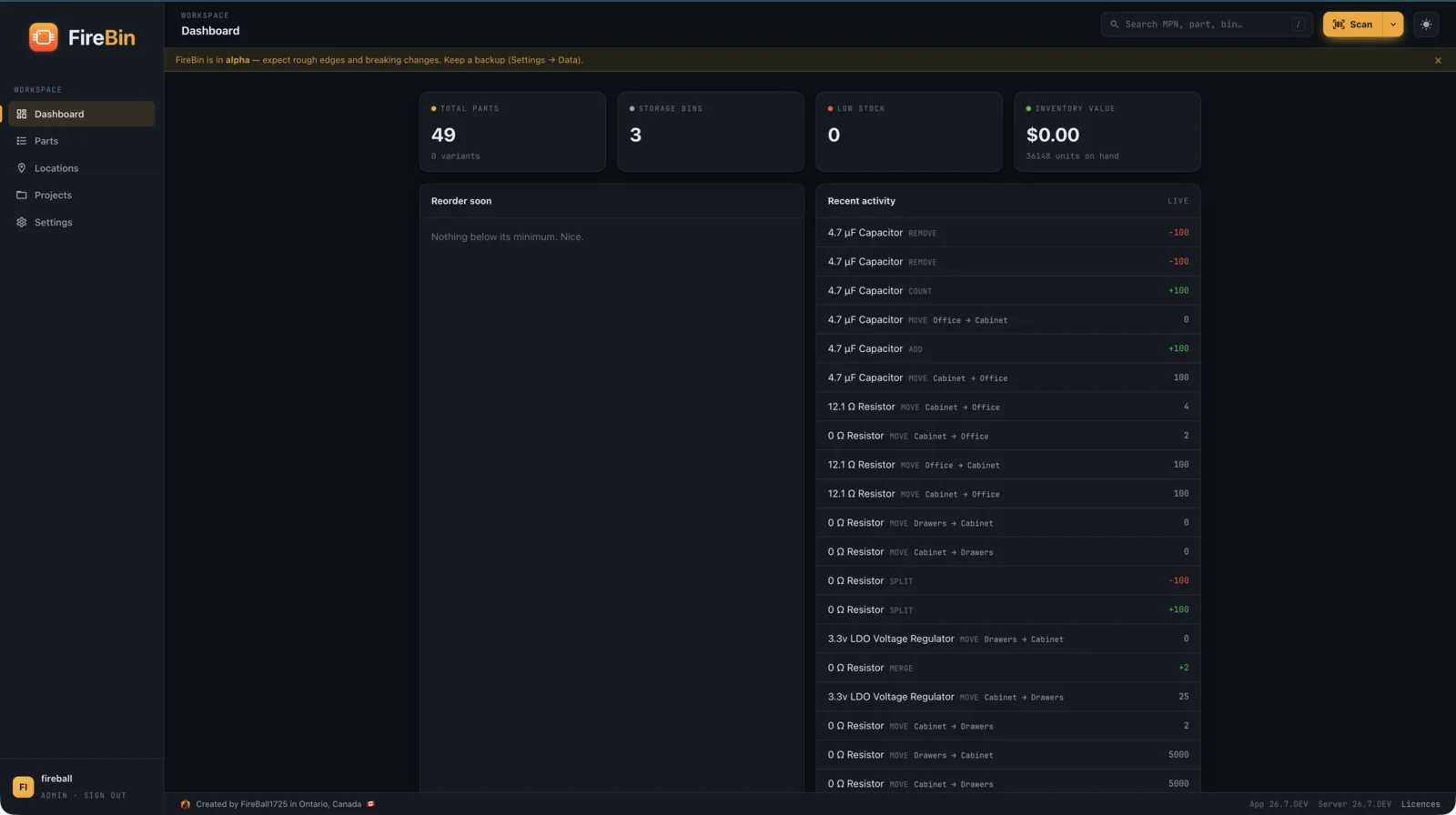Click the fireball username in sidebar

pyautogui.click(x=56, y=779)
